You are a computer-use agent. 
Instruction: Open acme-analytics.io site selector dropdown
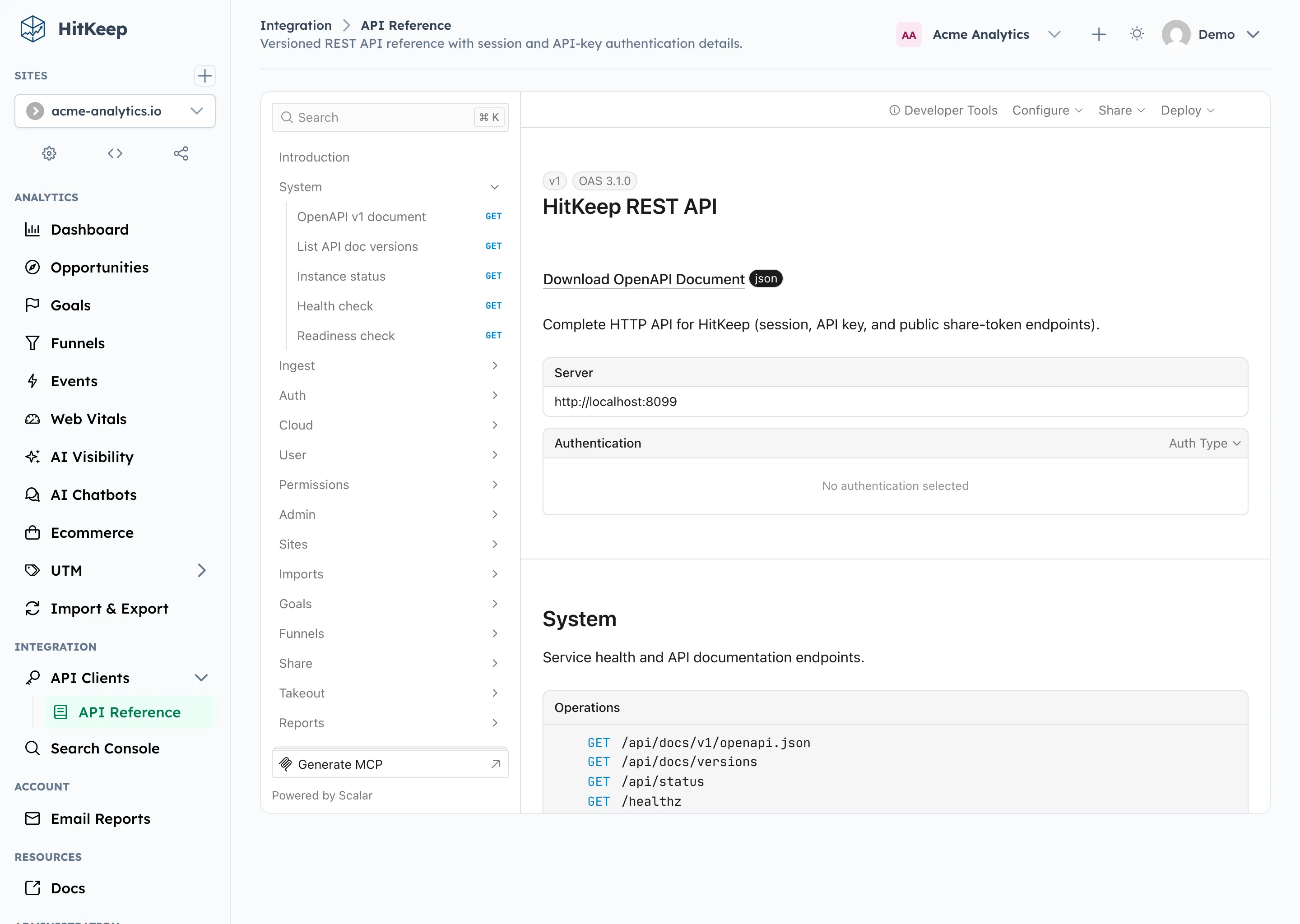point(115,111)
